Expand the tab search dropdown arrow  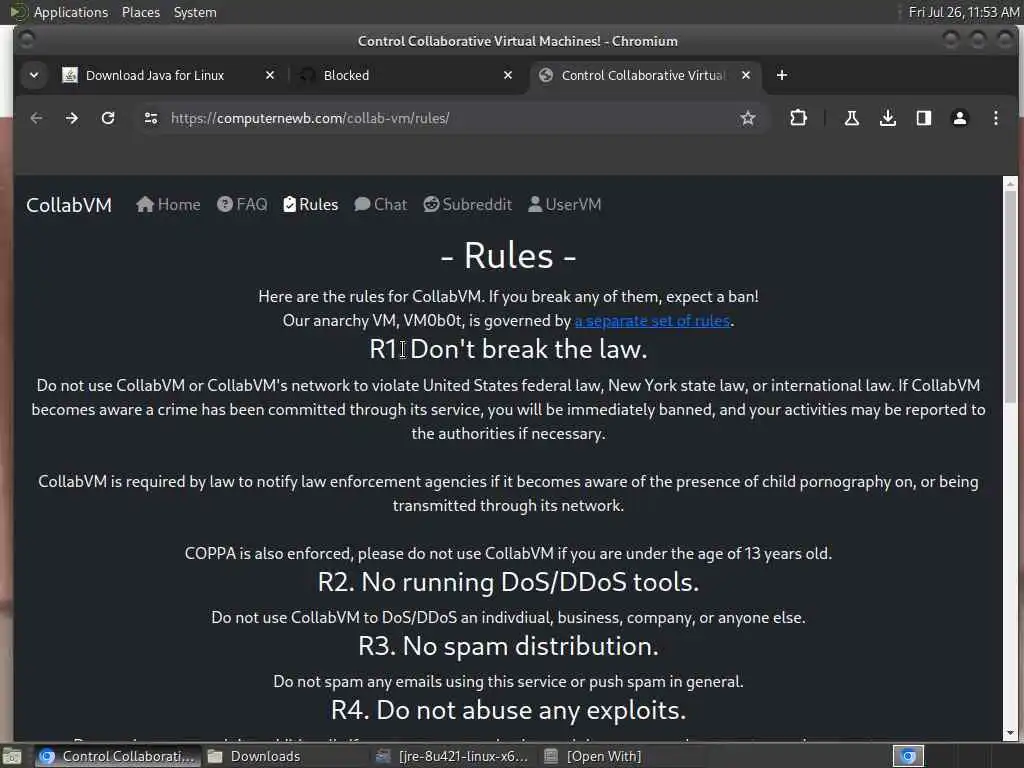[x=34, y=75]
